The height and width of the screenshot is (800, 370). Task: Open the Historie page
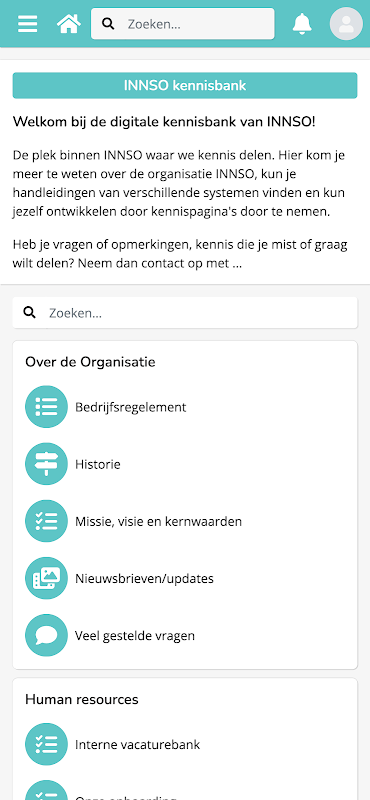[x=98, y=464]
